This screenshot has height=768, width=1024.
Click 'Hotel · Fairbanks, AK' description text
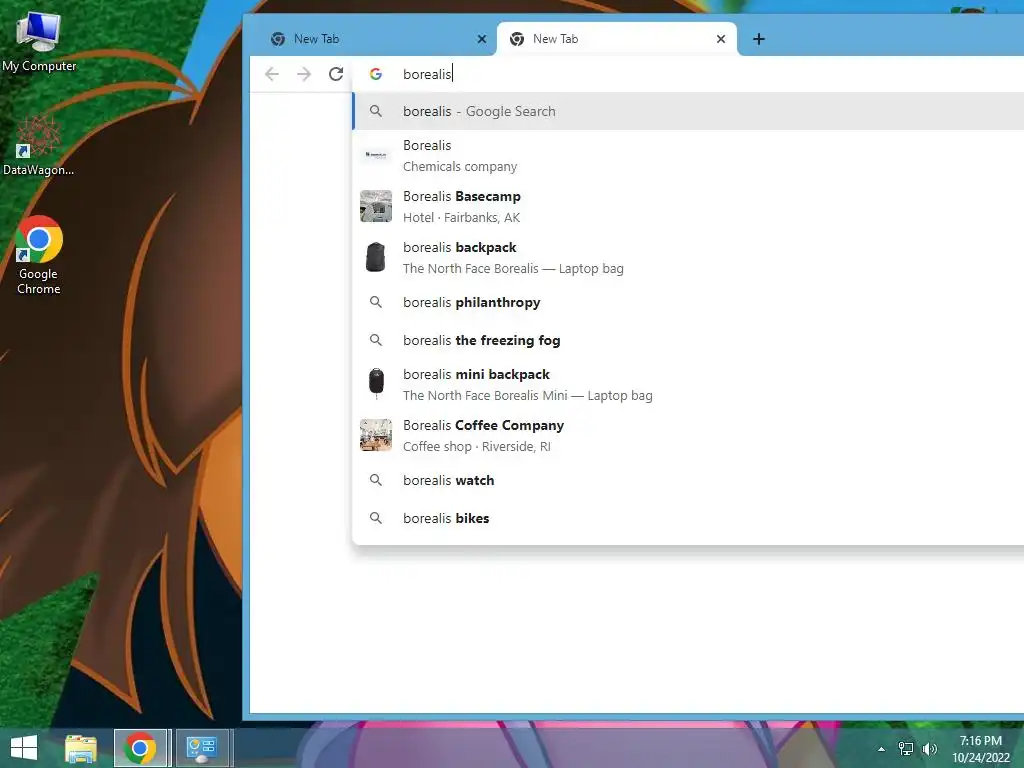click(x=461, y=217)
